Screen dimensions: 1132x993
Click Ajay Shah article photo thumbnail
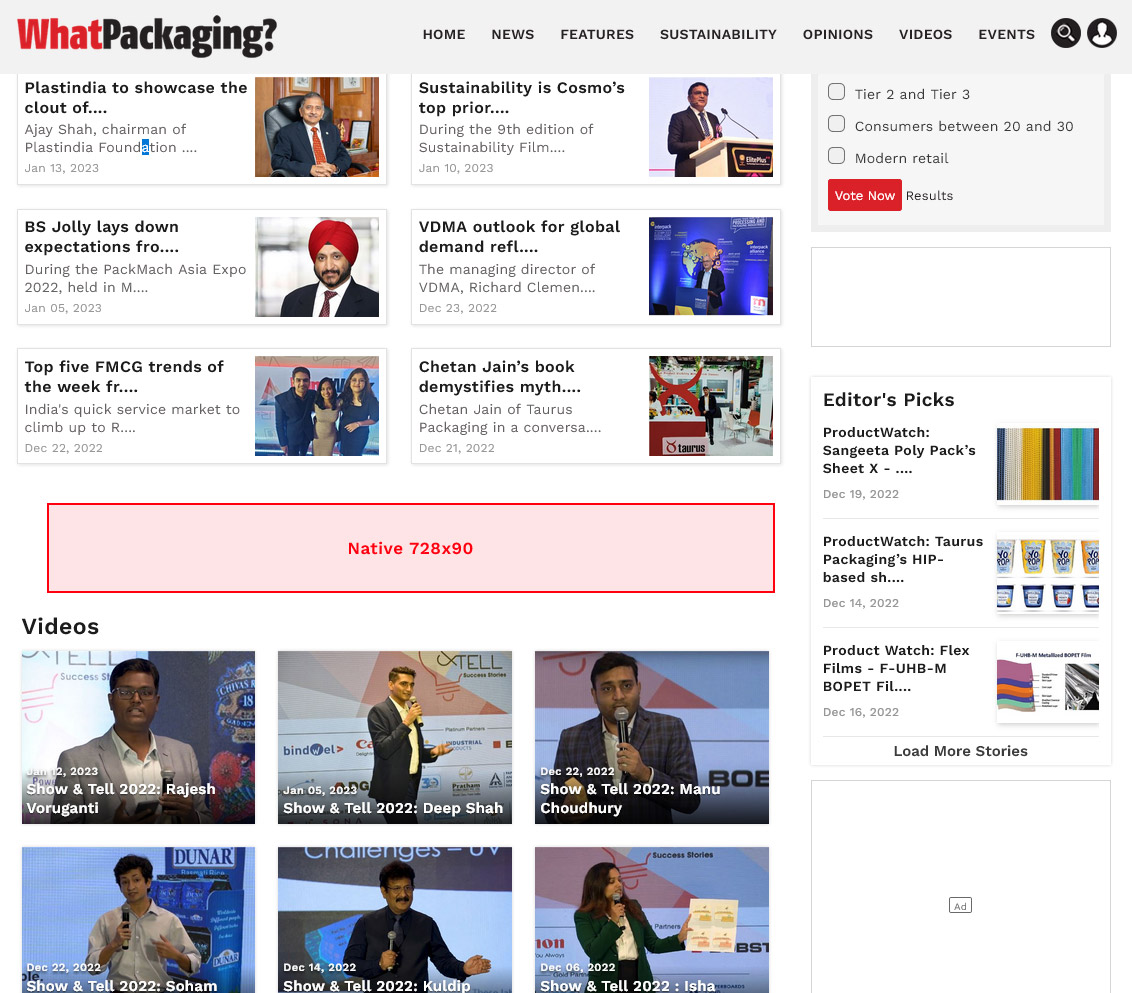317,126
